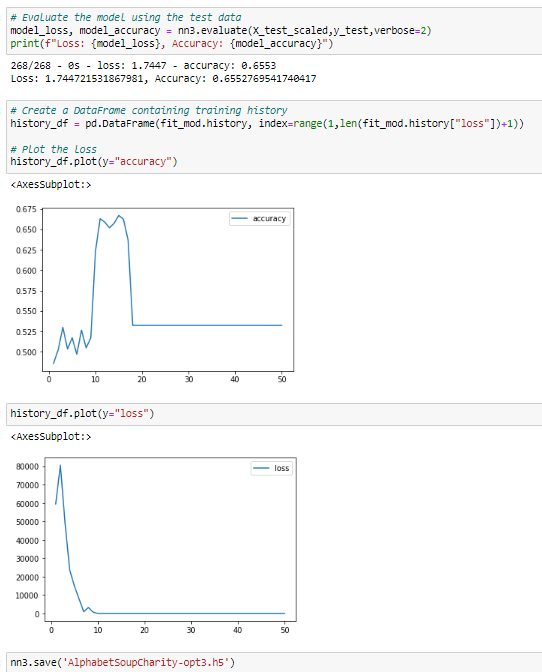The width and height of the screenshot is (542, 672).
Task: Click the '268/268 - 0s' output line
Action: point(143,66)
